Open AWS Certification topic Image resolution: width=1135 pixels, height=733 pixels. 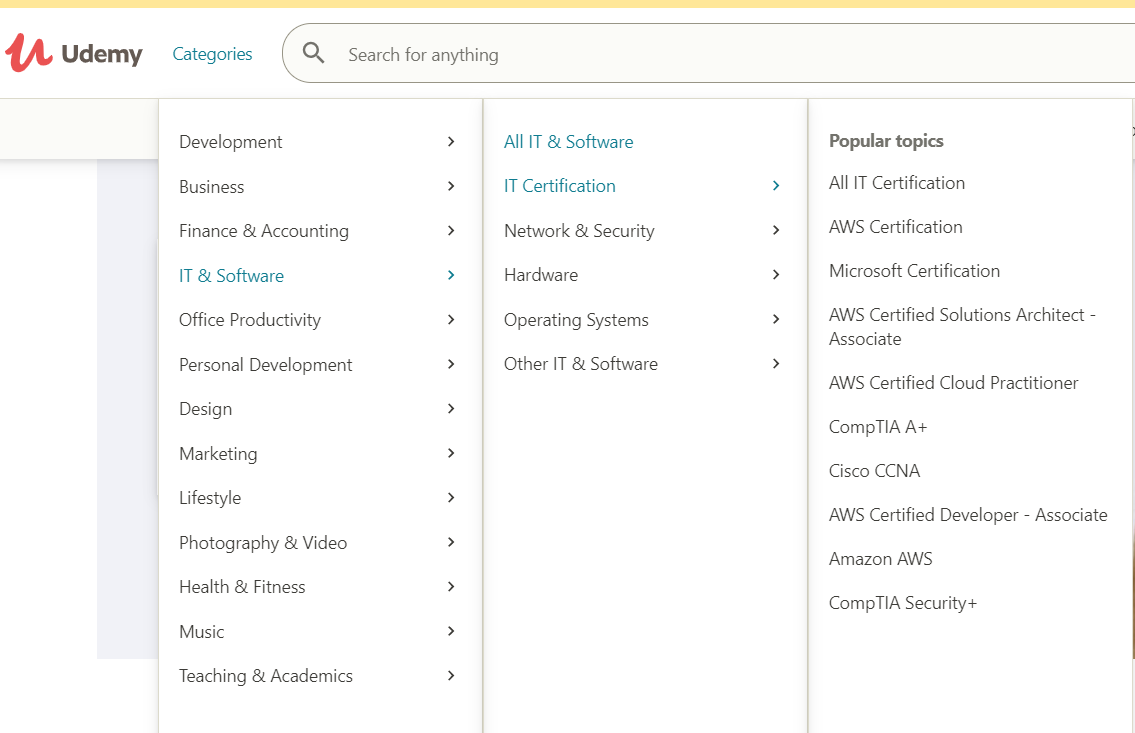(x=895, y=227)
